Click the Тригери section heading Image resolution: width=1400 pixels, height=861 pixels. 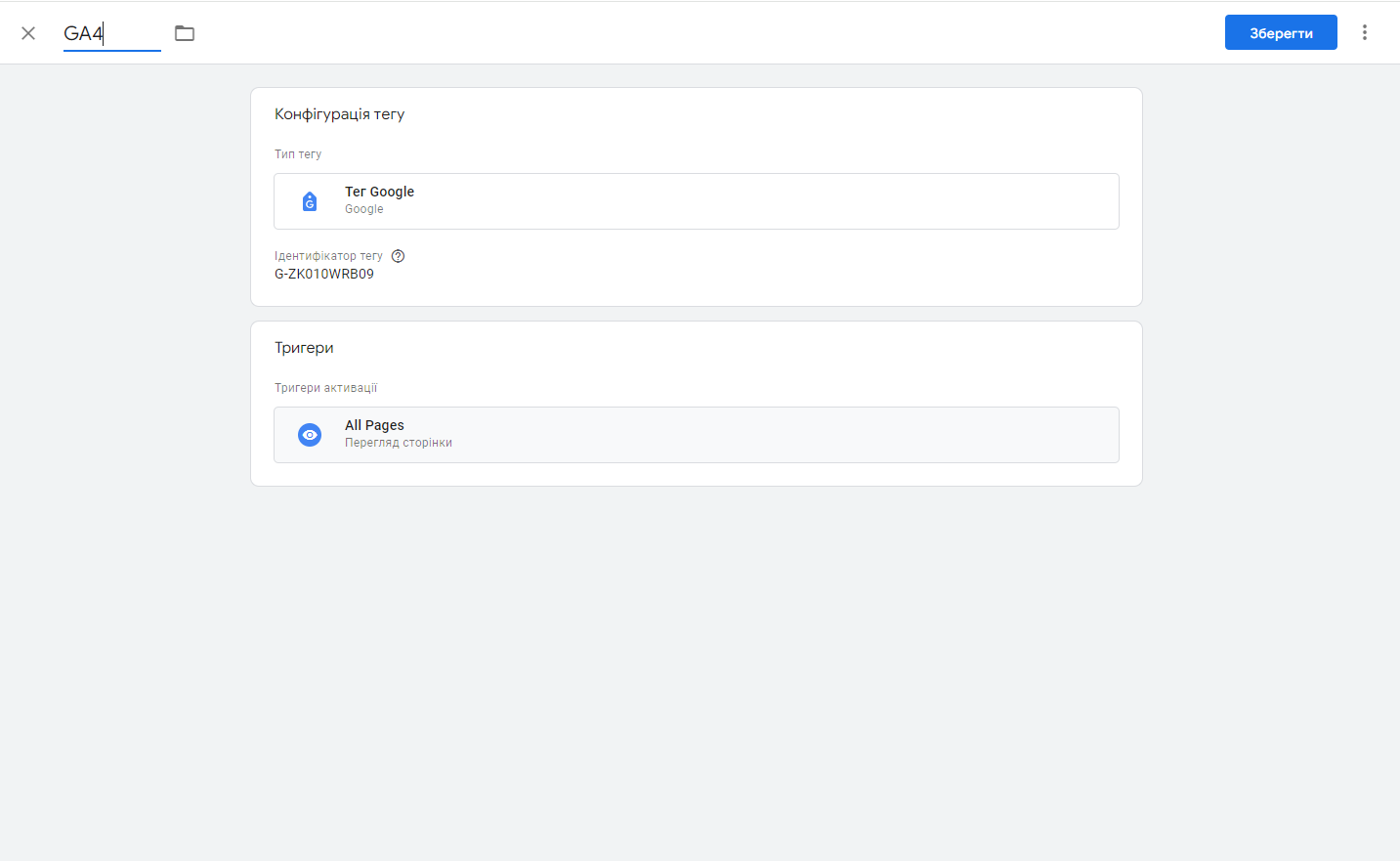(x=304, y=348)
